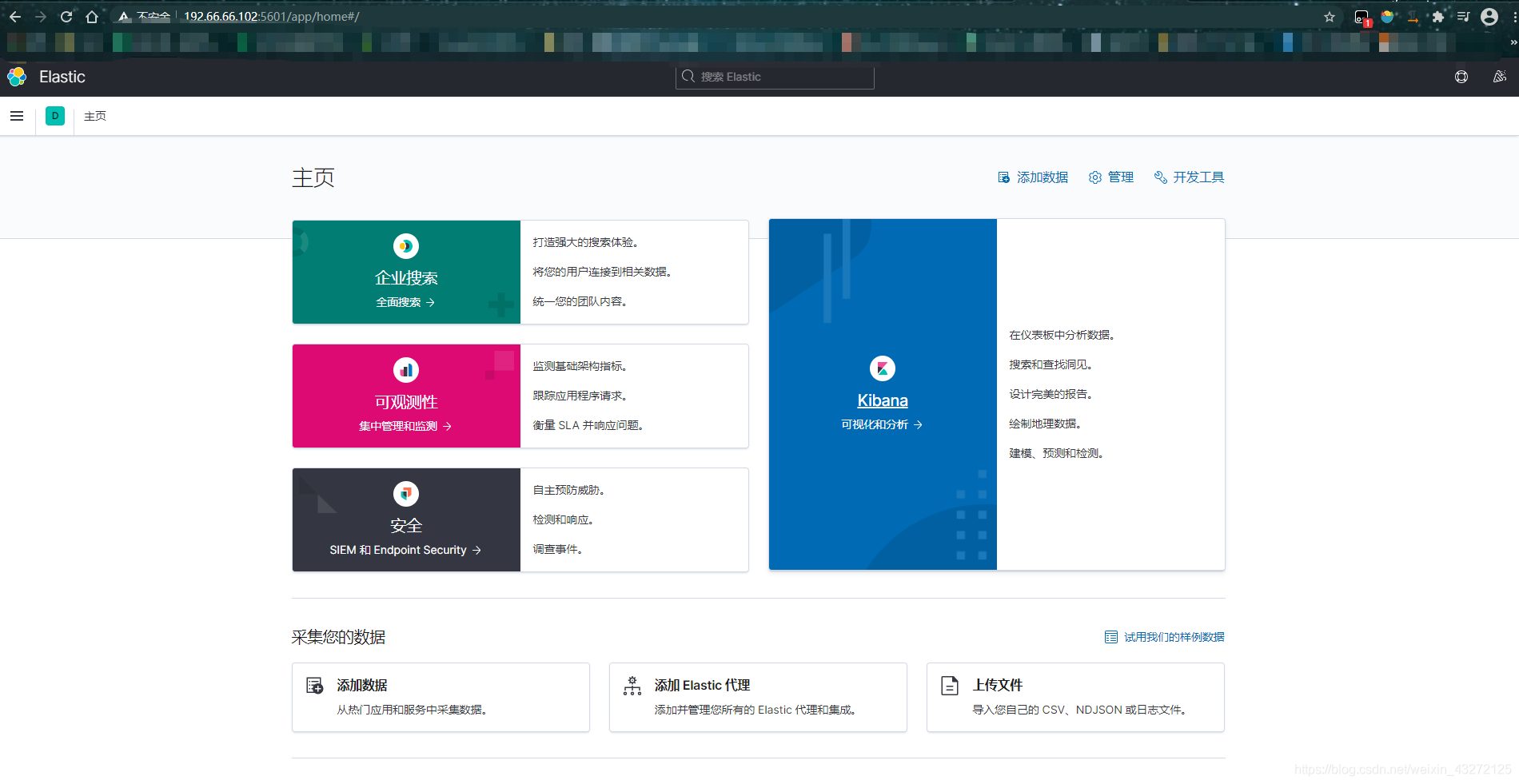
Task: Open the hamburger navigation menu
Action: [x=17, y=116]
